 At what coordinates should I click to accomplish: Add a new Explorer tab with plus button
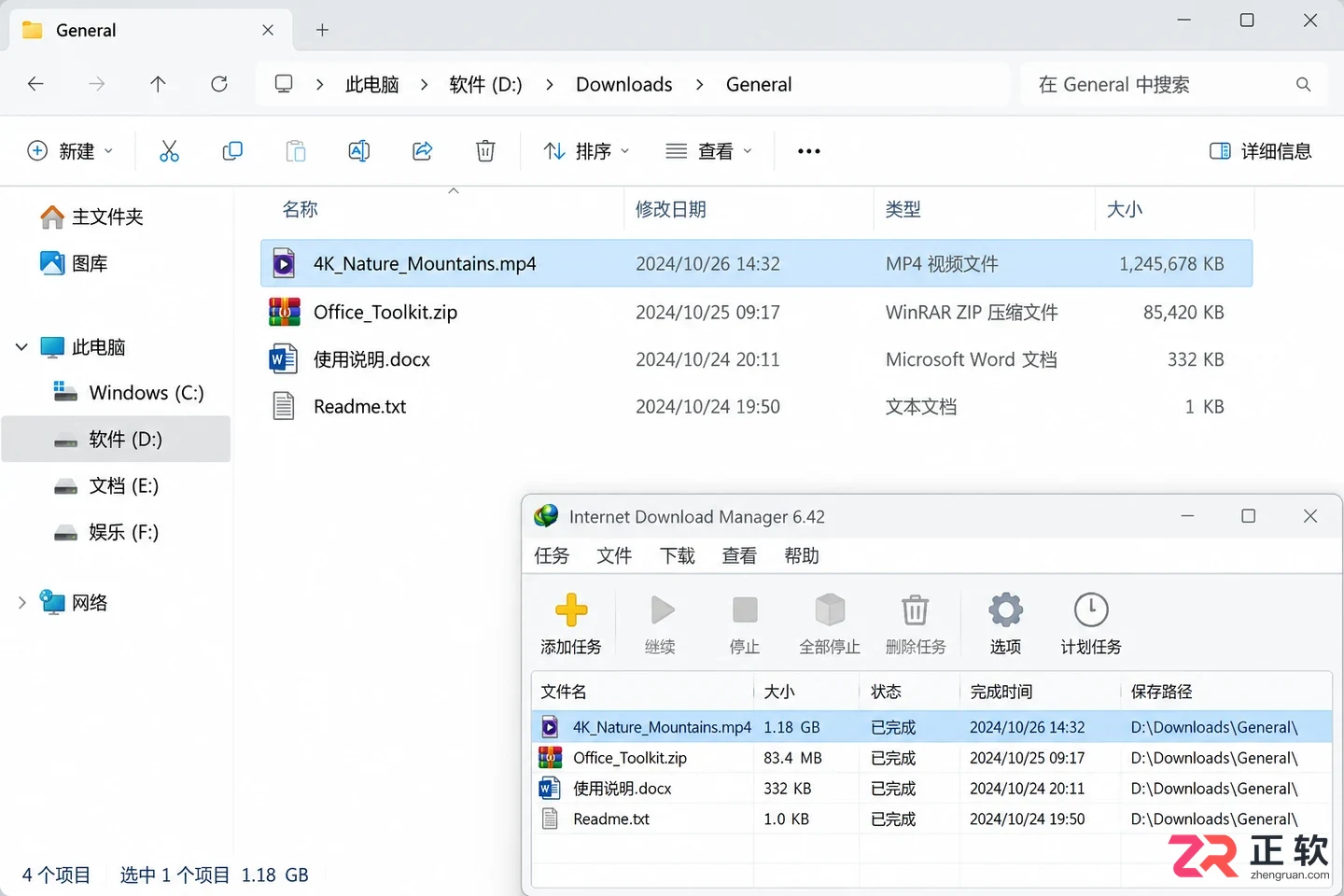322,30
